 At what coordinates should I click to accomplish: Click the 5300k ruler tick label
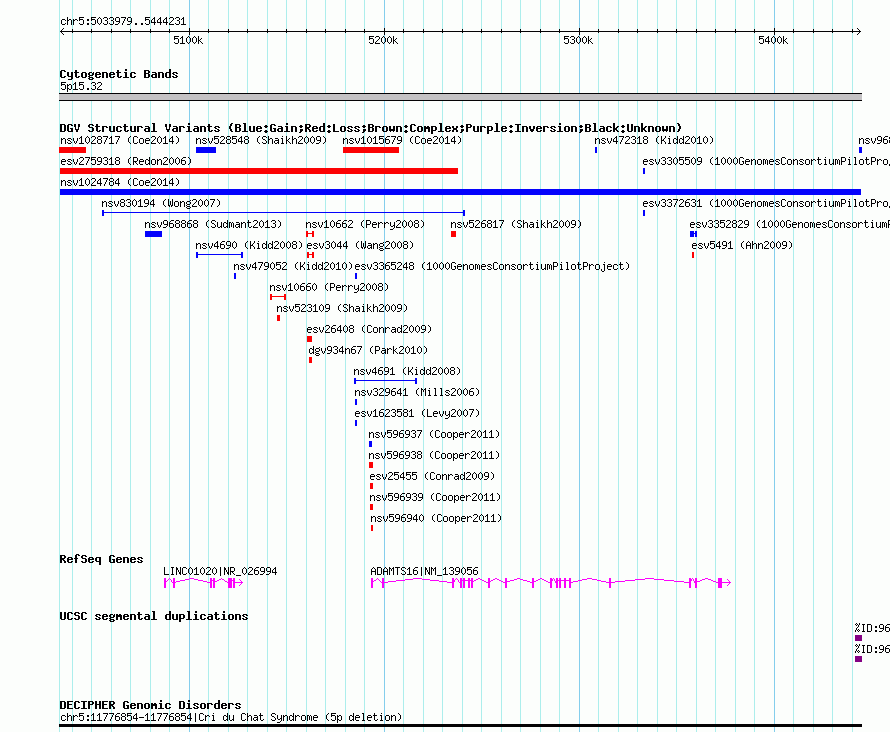coord(578,40)
